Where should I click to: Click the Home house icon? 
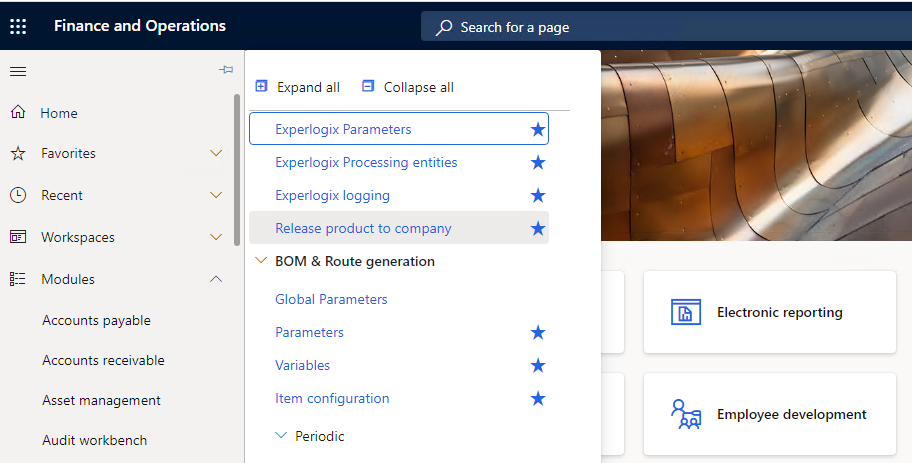pos(18,112)
